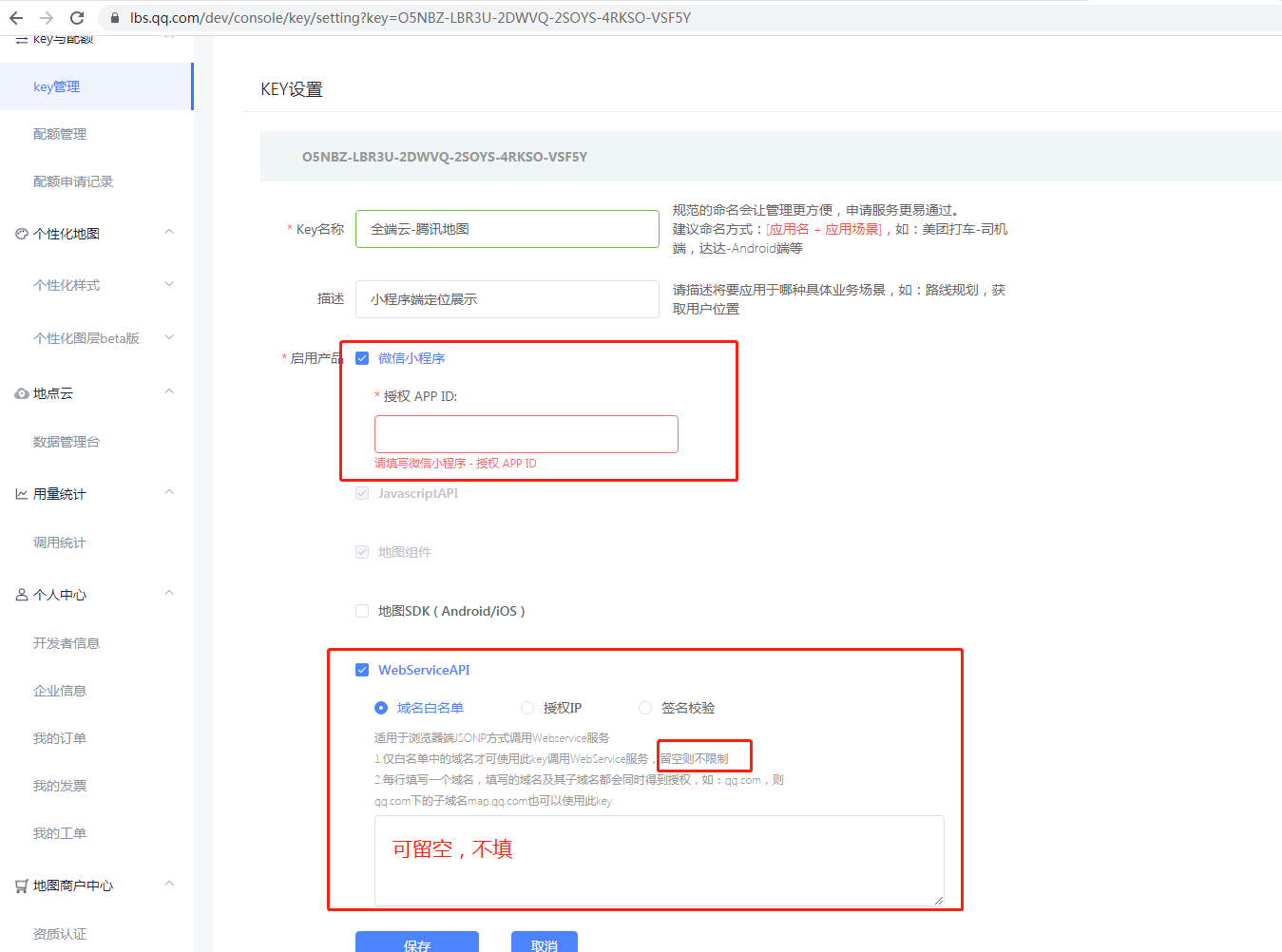Select the address bar URL

[411, 18]
